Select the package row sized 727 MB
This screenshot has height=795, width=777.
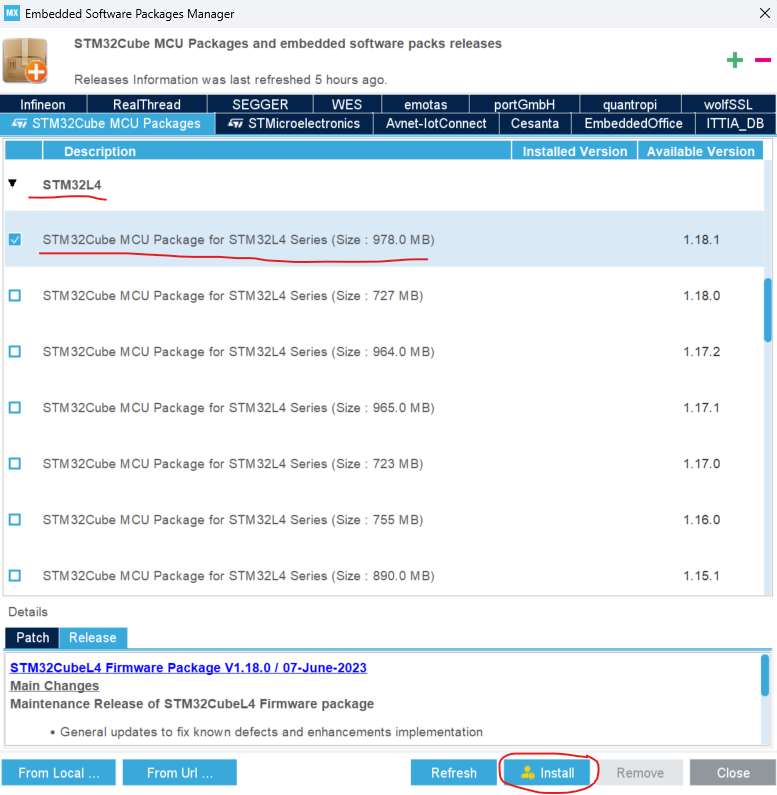[384, 295]
